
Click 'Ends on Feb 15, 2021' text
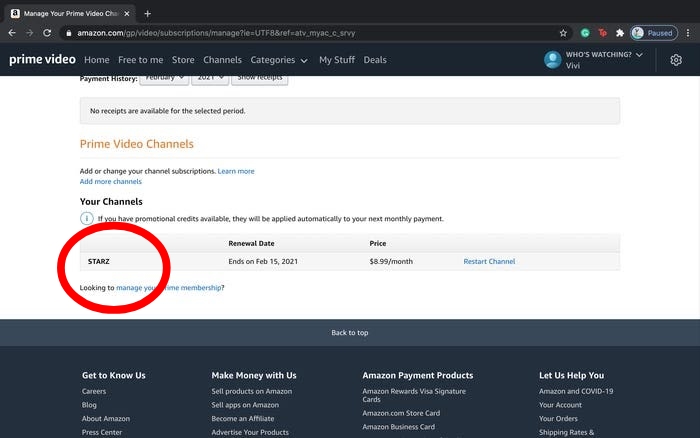263,262
